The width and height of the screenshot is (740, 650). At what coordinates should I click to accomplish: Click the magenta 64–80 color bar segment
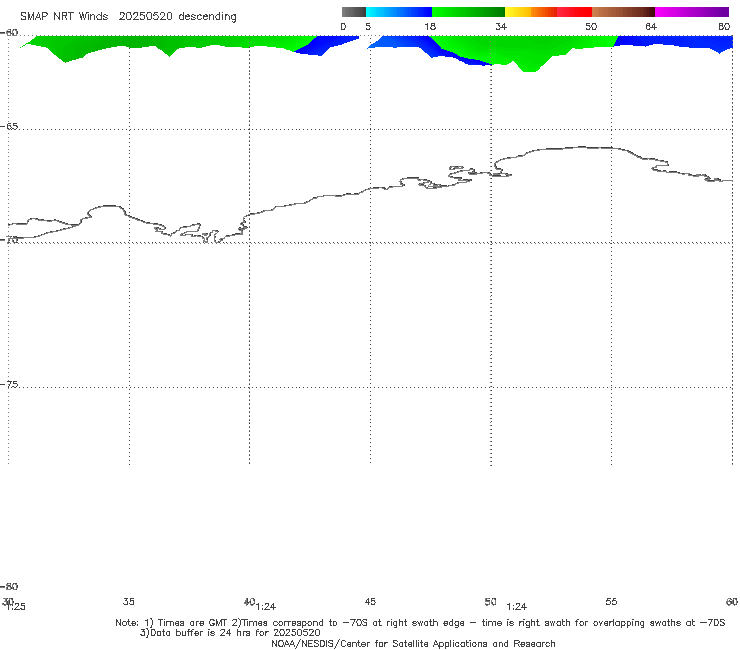pyautogui.click(x=691, y=11)
